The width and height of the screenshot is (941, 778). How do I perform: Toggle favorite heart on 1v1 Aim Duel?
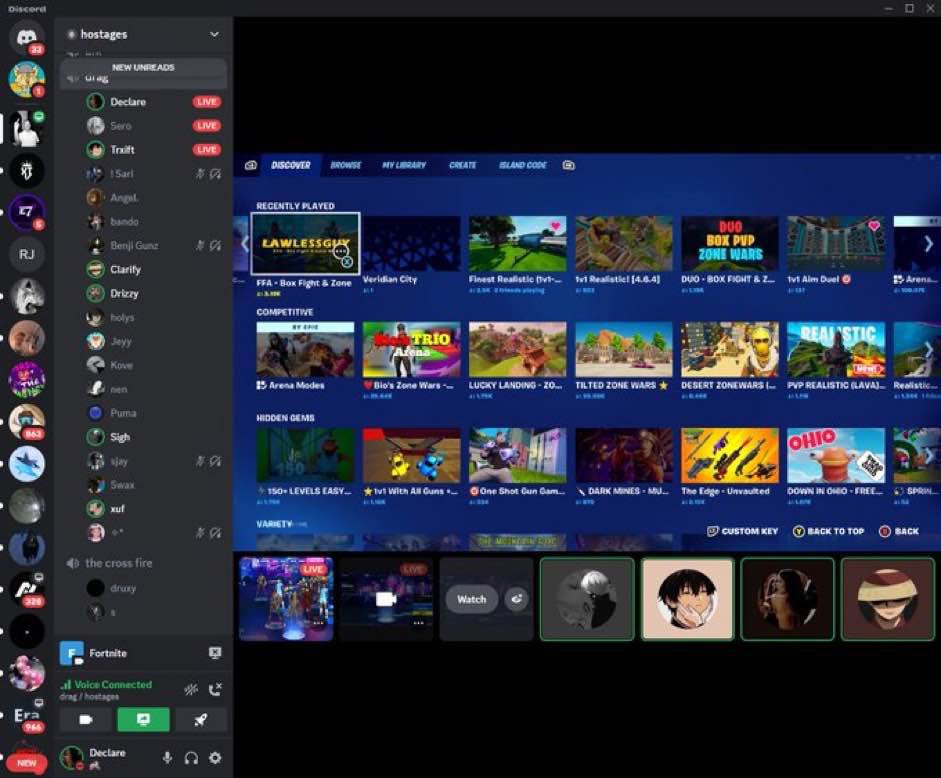click(874, 226)
